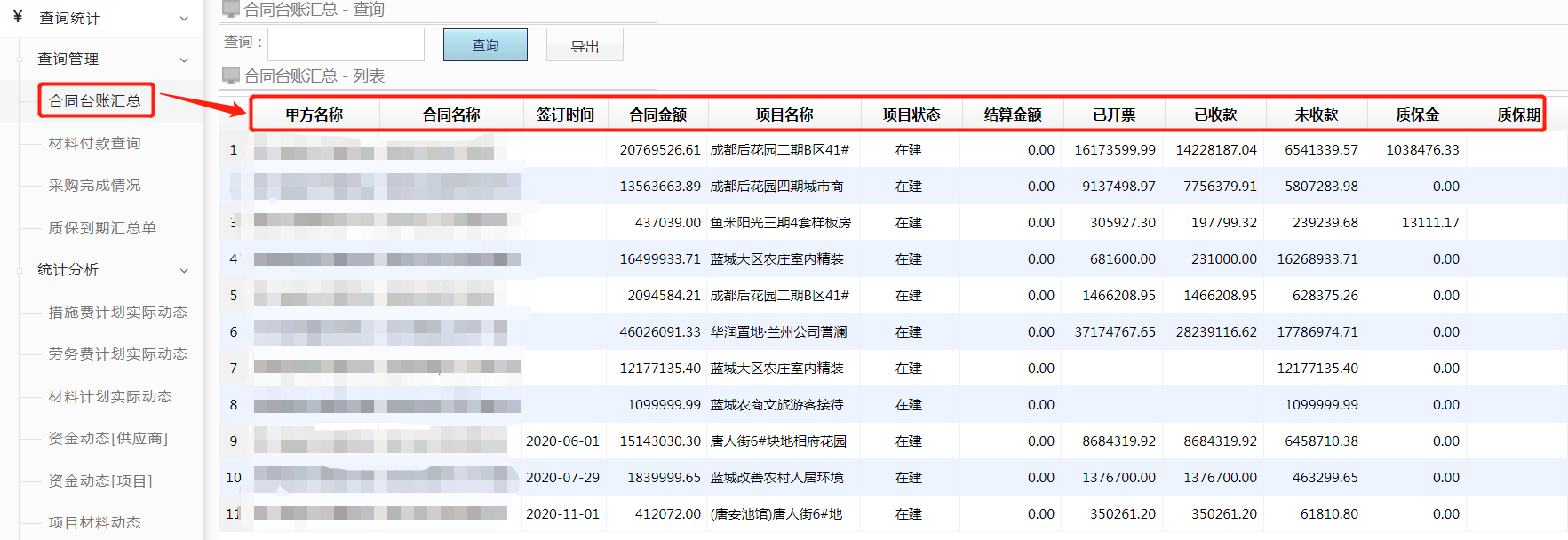This screenshot has height=540, width=1568.
Task: Focus the 查询 search input field
Action: pos(346,44)
